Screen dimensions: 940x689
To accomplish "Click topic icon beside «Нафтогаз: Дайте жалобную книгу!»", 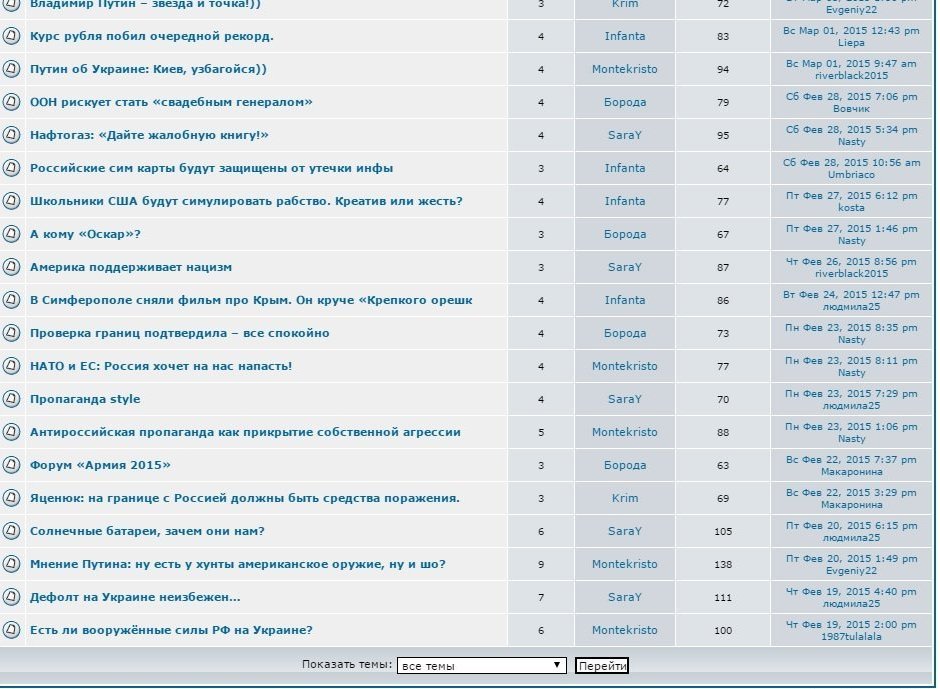I will 11,135.
